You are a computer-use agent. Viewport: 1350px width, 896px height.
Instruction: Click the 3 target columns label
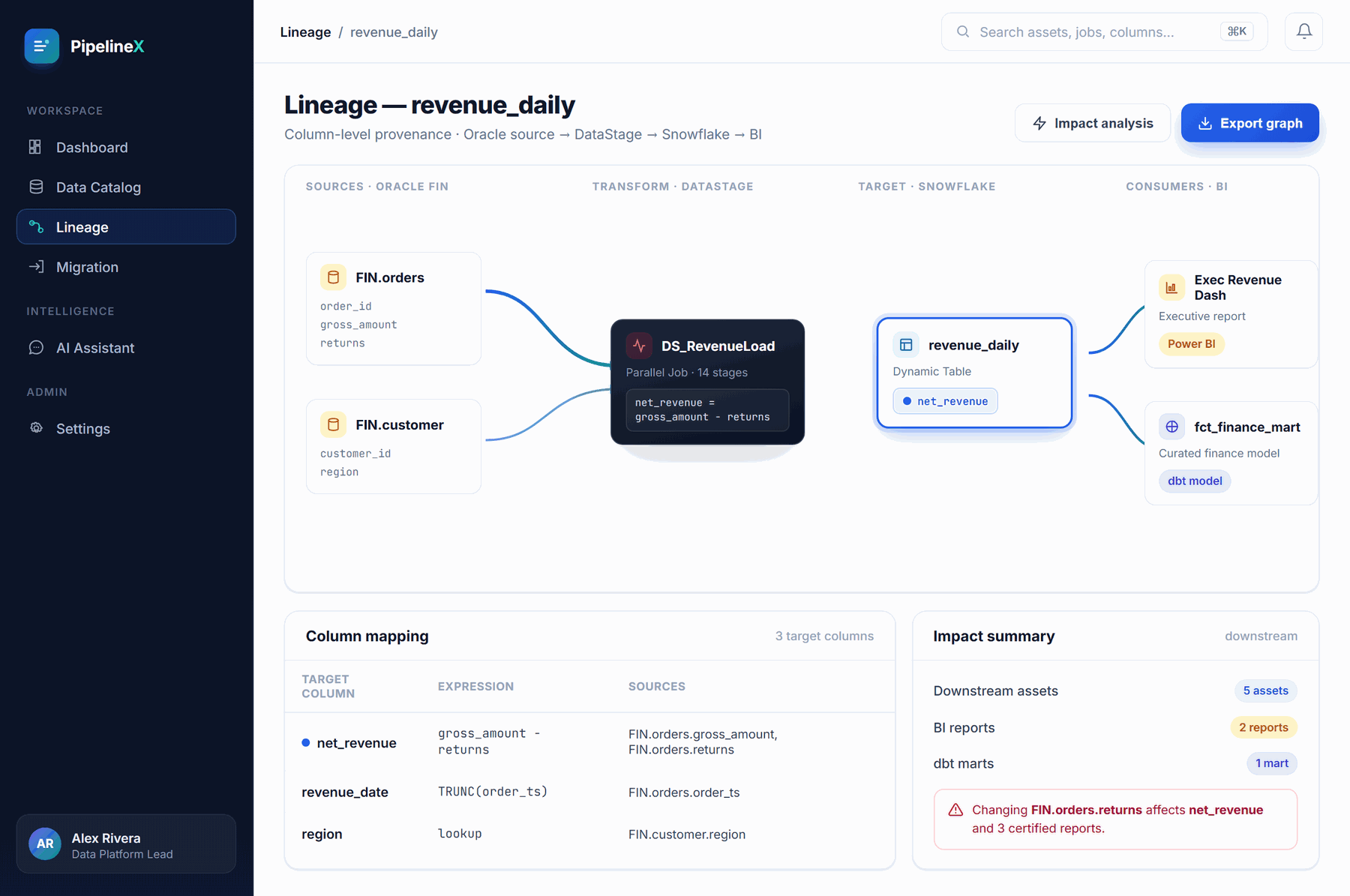tap(824, 636)
